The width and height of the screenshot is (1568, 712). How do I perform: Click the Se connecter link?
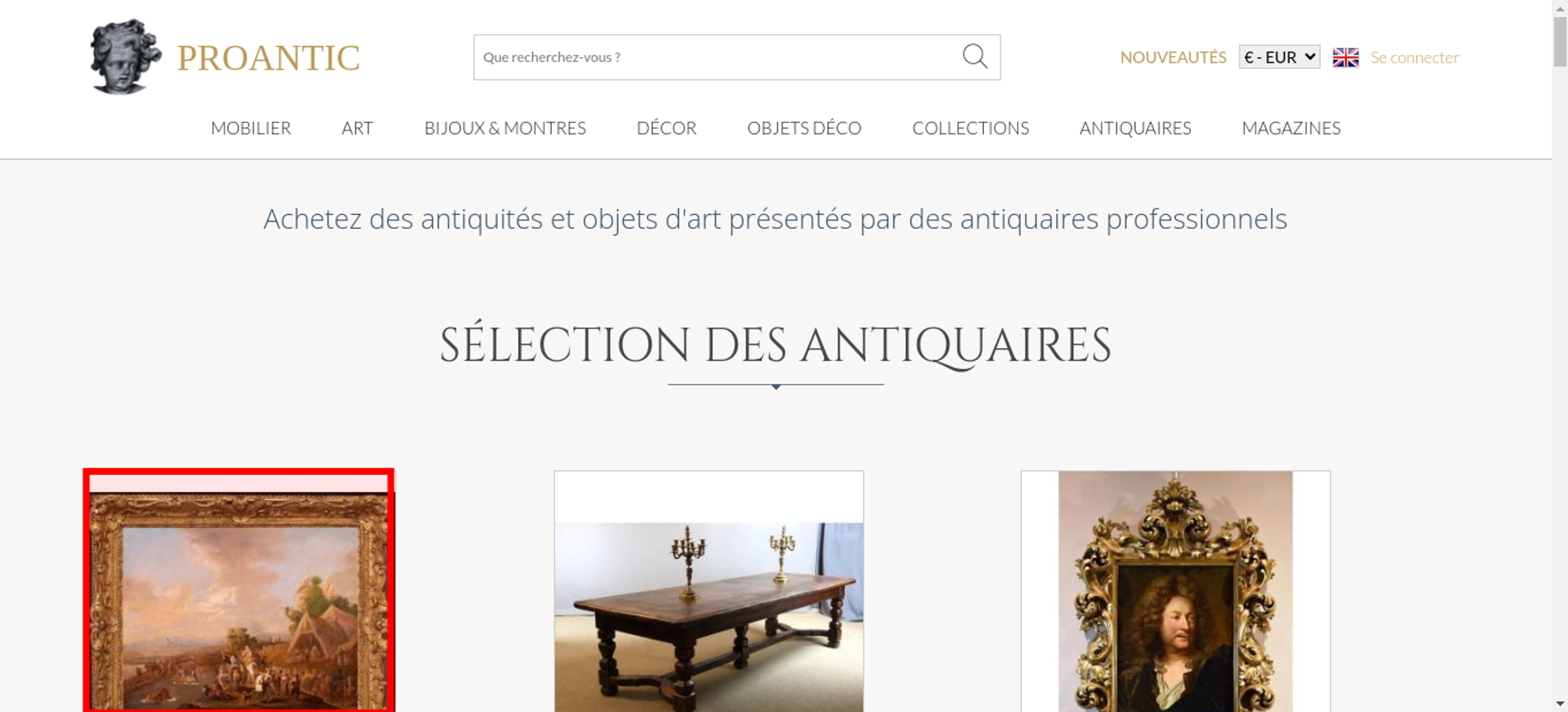pos(1414,57)
